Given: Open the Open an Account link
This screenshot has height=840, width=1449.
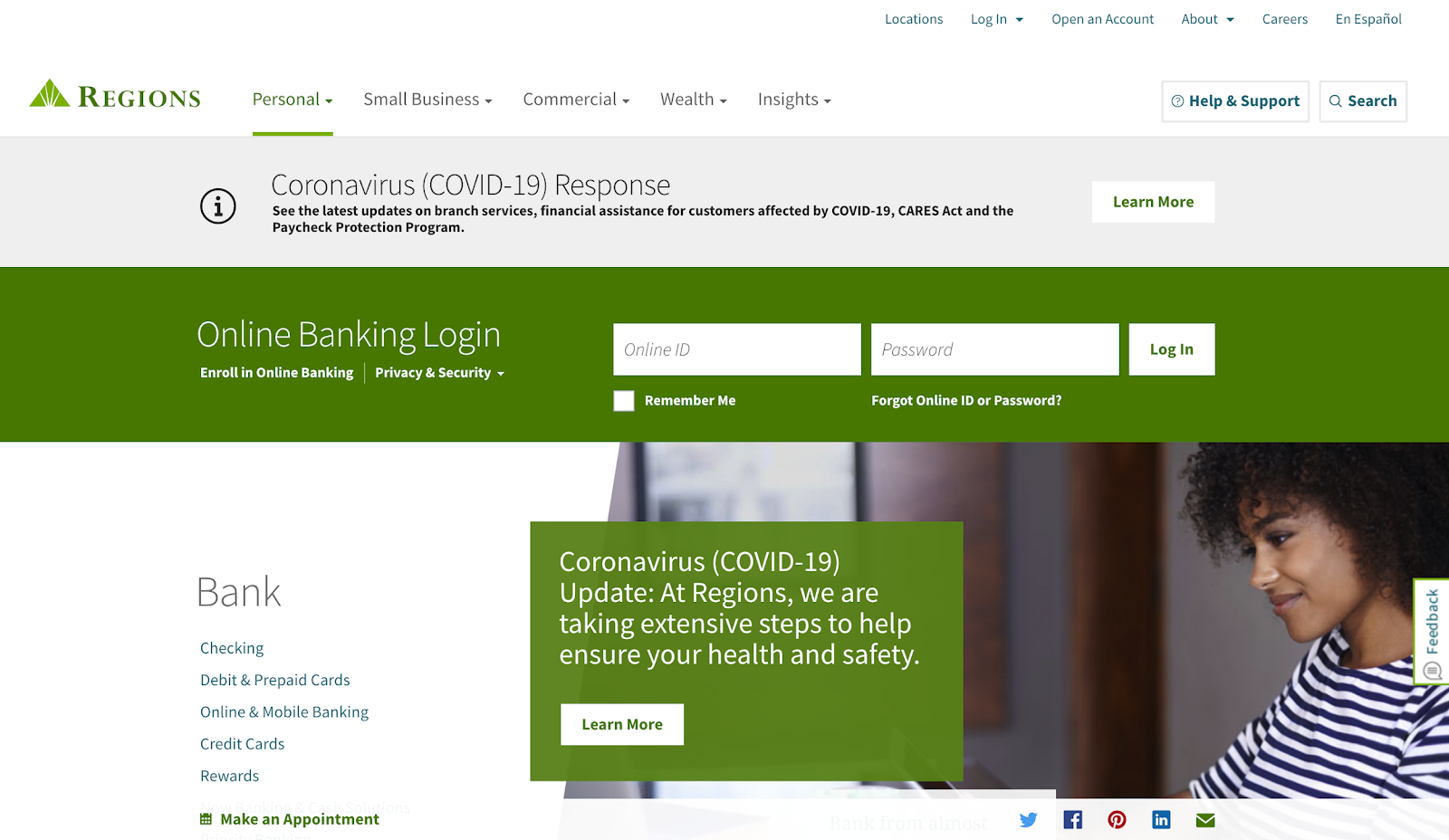Looking at the screenshot, I should [x=1103, y=19].
